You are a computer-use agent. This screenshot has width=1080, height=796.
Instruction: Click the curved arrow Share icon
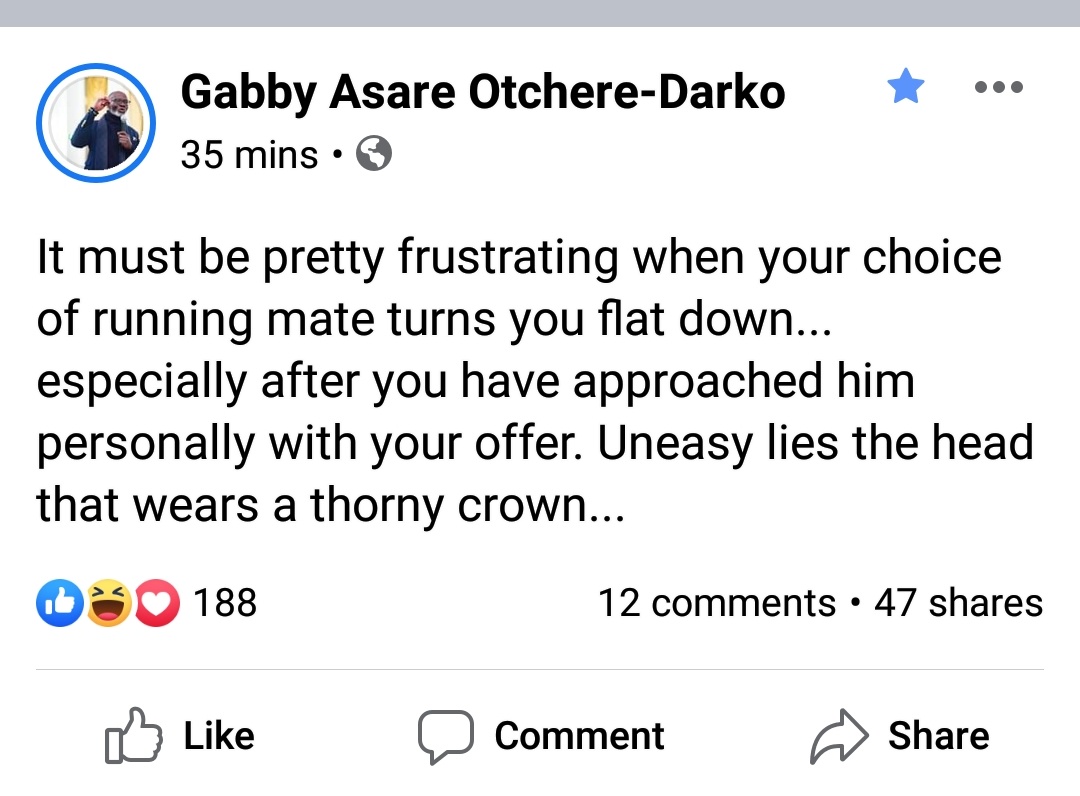coord(838,736)
